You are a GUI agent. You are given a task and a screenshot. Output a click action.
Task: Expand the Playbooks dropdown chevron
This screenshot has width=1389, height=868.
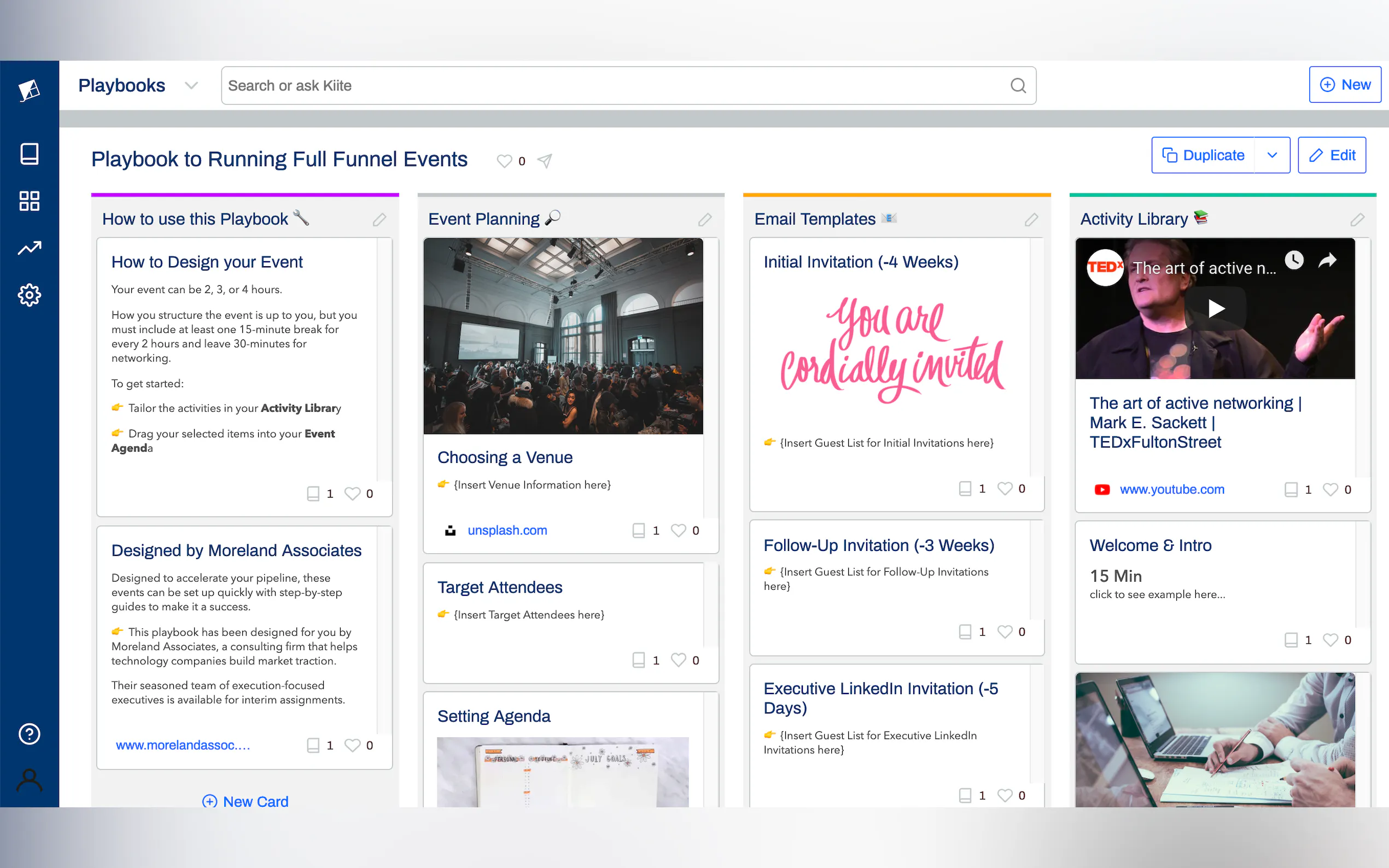pos(191,85)
